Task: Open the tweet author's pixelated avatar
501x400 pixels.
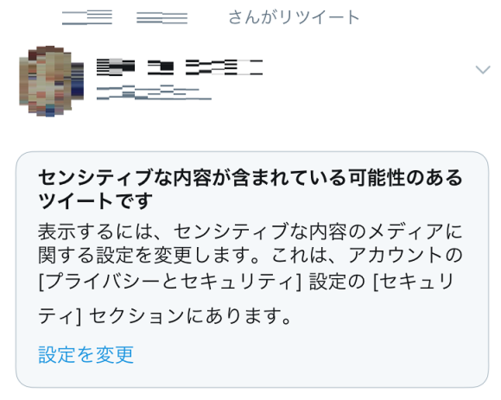Action: pyautogui.click(x=51, y=81)
